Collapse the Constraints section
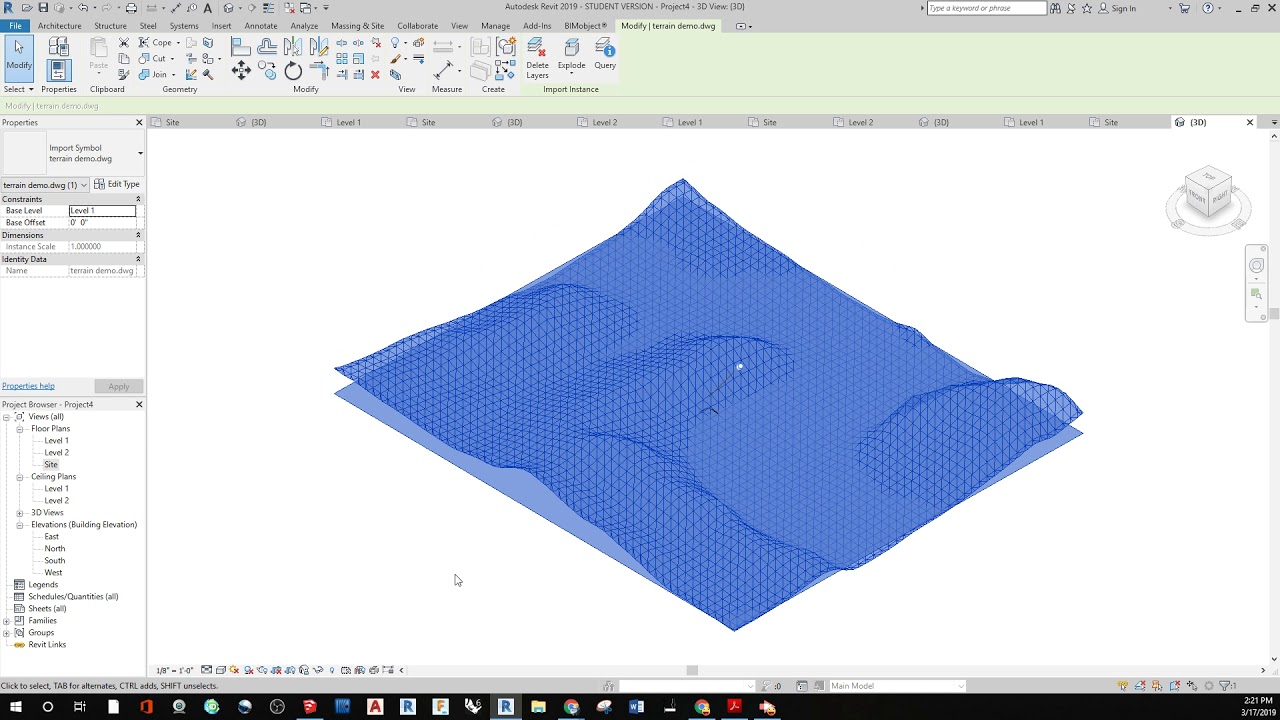 [138, 199]
